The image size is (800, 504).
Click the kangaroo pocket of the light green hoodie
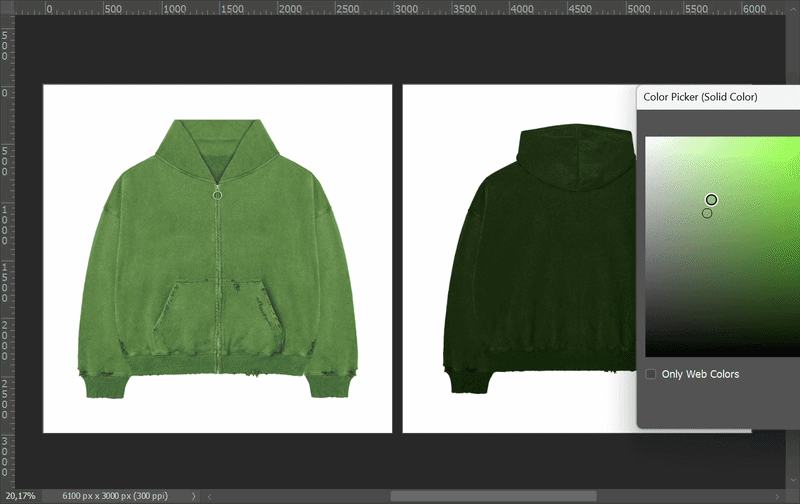217,312
